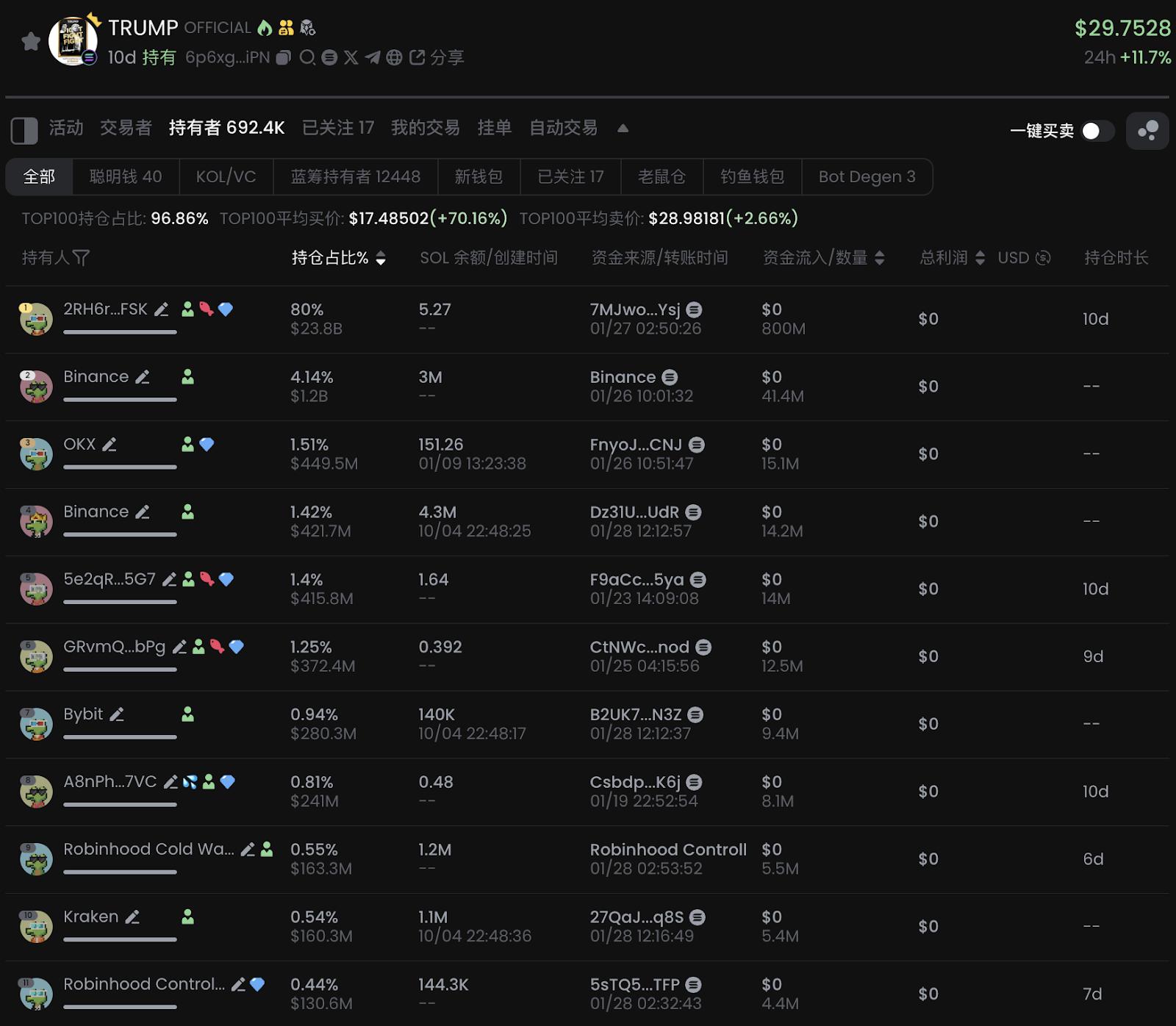This screenshot has height=1026, width=1176.
Task: Click the eagle badge icon by OFFICIAL
Action: click(x=308, y=28)
